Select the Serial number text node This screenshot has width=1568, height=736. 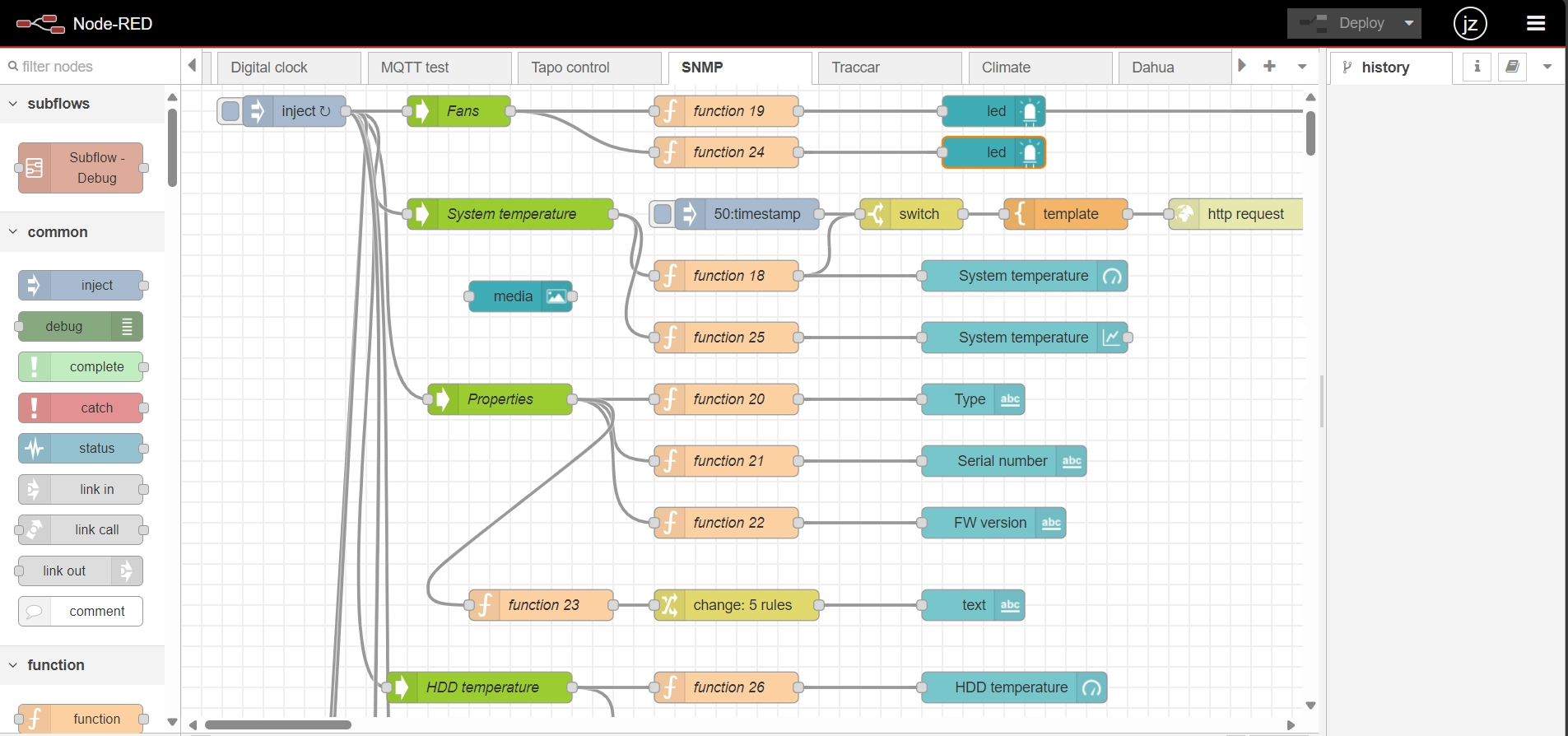tap(1004, 461)
